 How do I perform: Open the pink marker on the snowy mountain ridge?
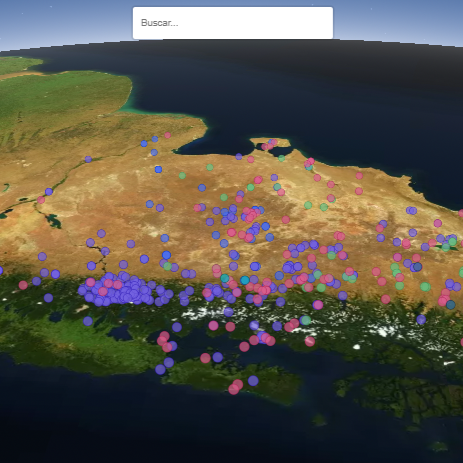pyautogui.click(x=310, y=341)
